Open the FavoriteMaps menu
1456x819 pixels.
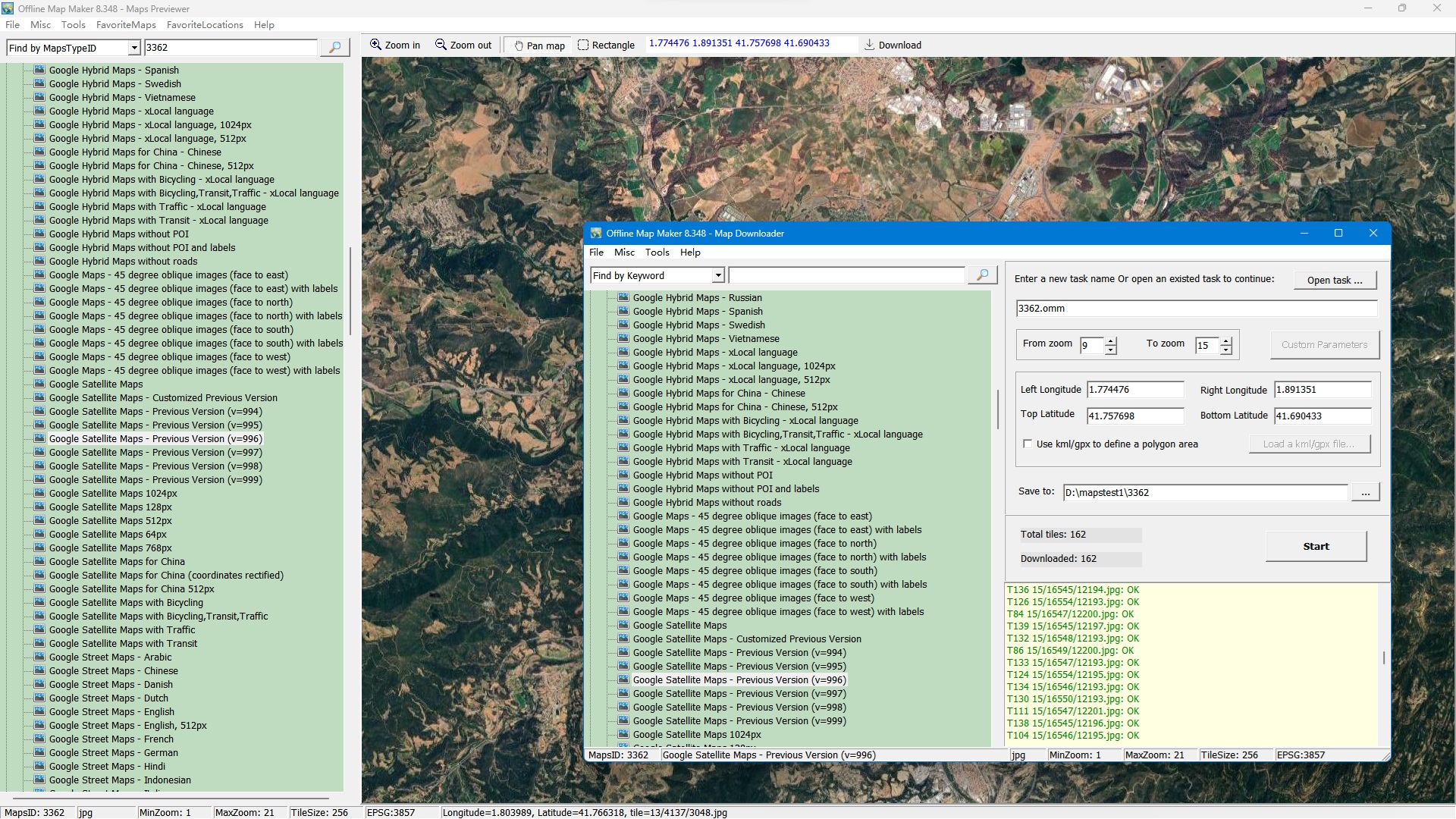126,25
